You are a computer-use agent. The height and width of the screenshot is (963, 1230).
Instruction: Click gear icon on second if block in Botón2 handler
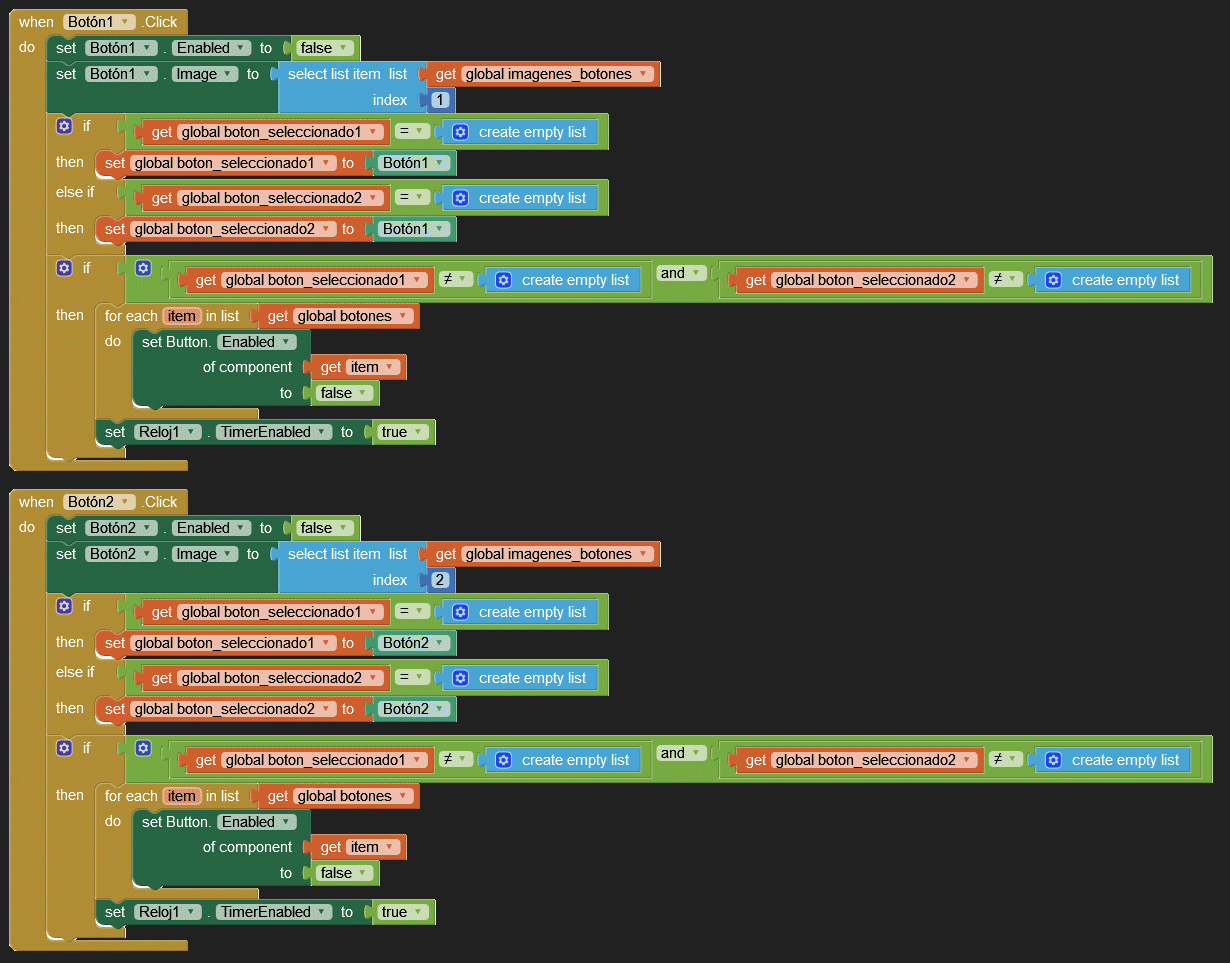(x=65, y=748)
